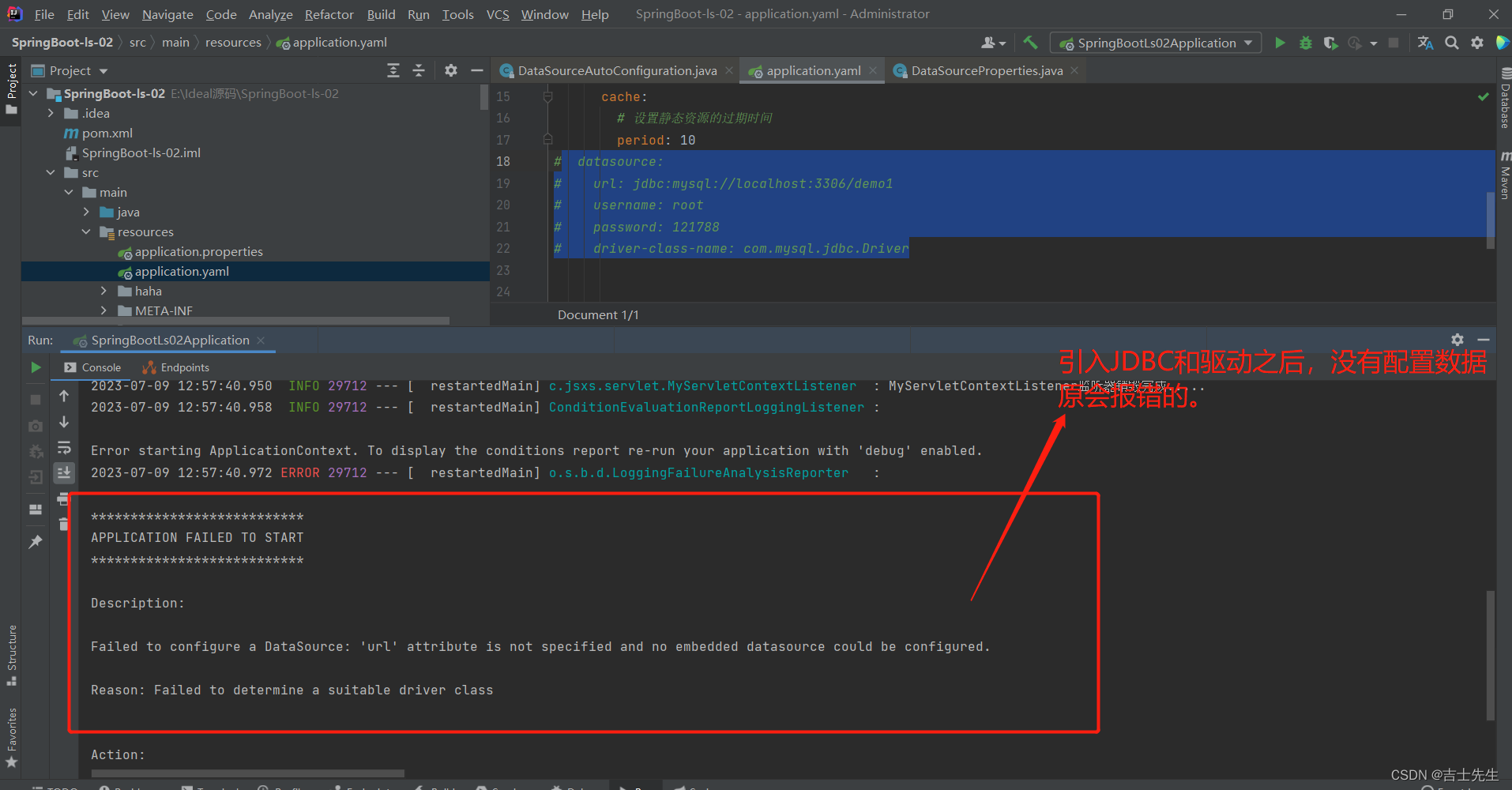Open MyServletContextListener link in console

tap(702, 386)
